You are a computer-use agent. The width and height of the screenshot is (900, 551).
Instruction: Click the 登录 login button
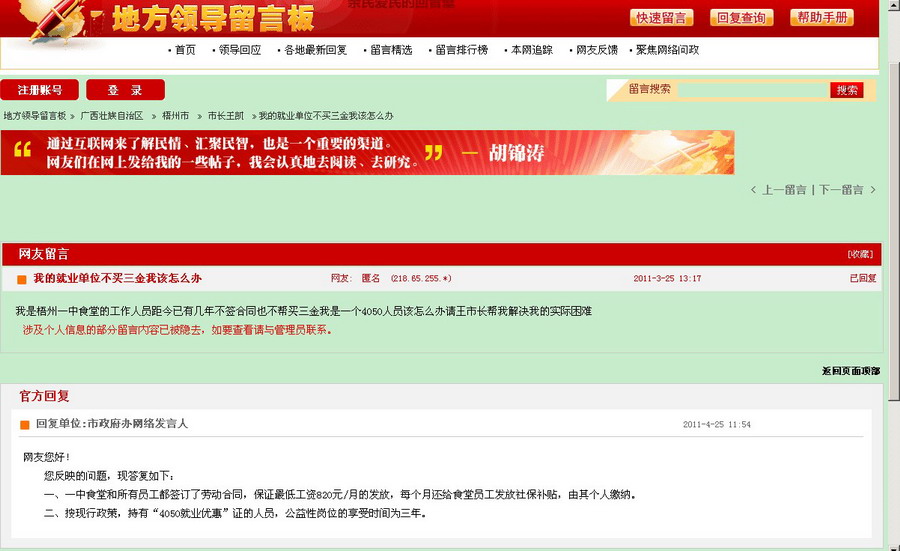[125, 90]
